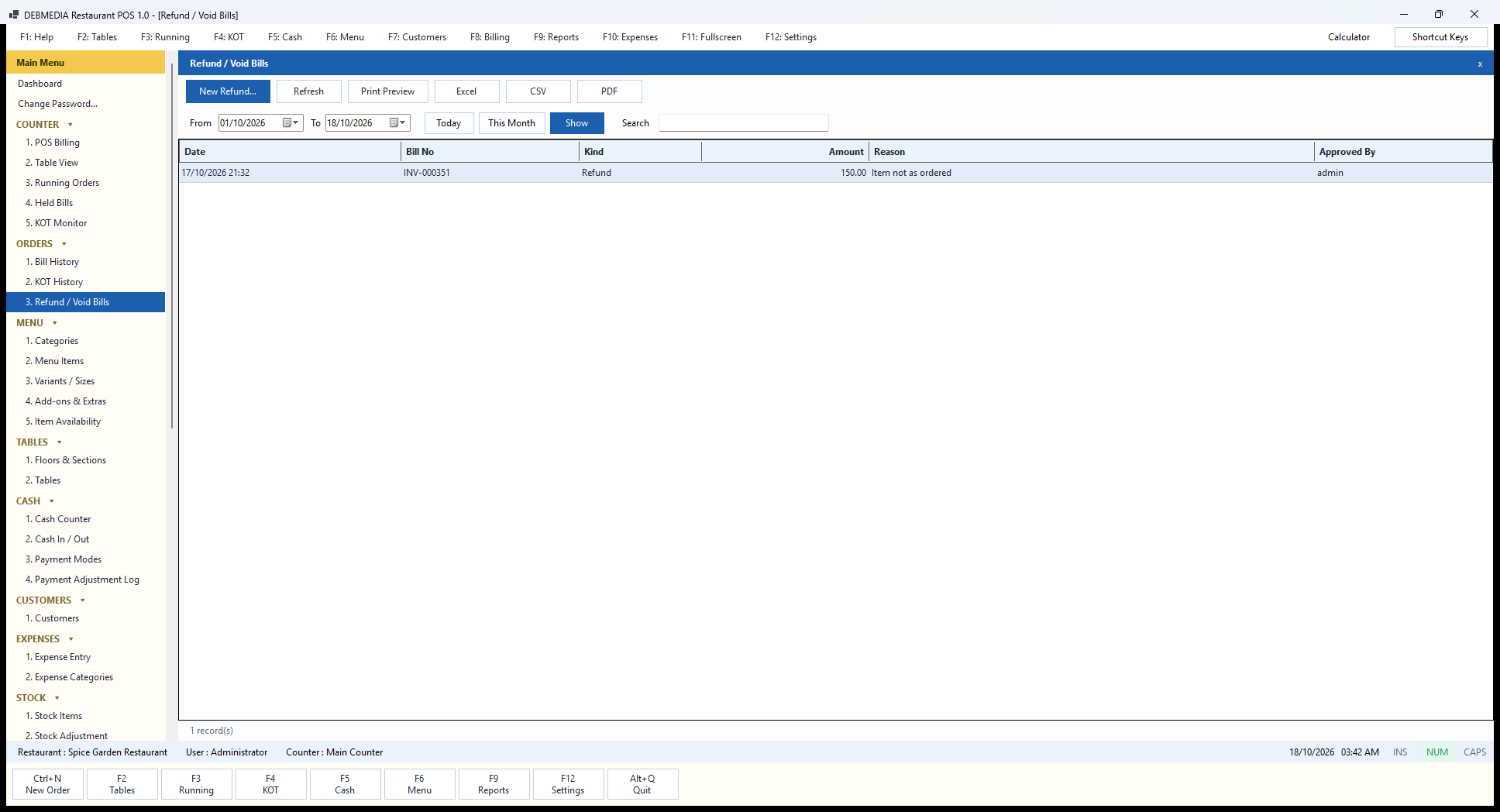Open the F10: Expenses menu
Screen dimensions: 1500x812
[630, 37]
